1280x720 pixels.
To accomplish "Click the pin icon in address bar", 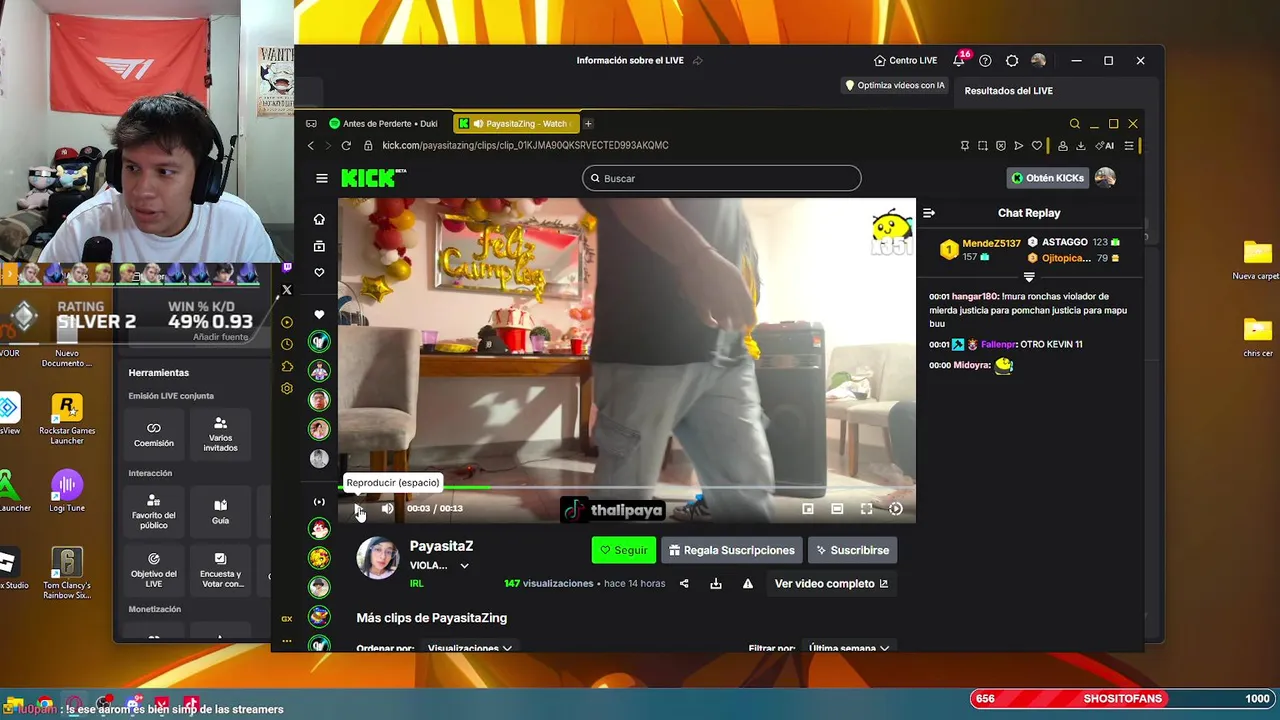I will 964,146.
